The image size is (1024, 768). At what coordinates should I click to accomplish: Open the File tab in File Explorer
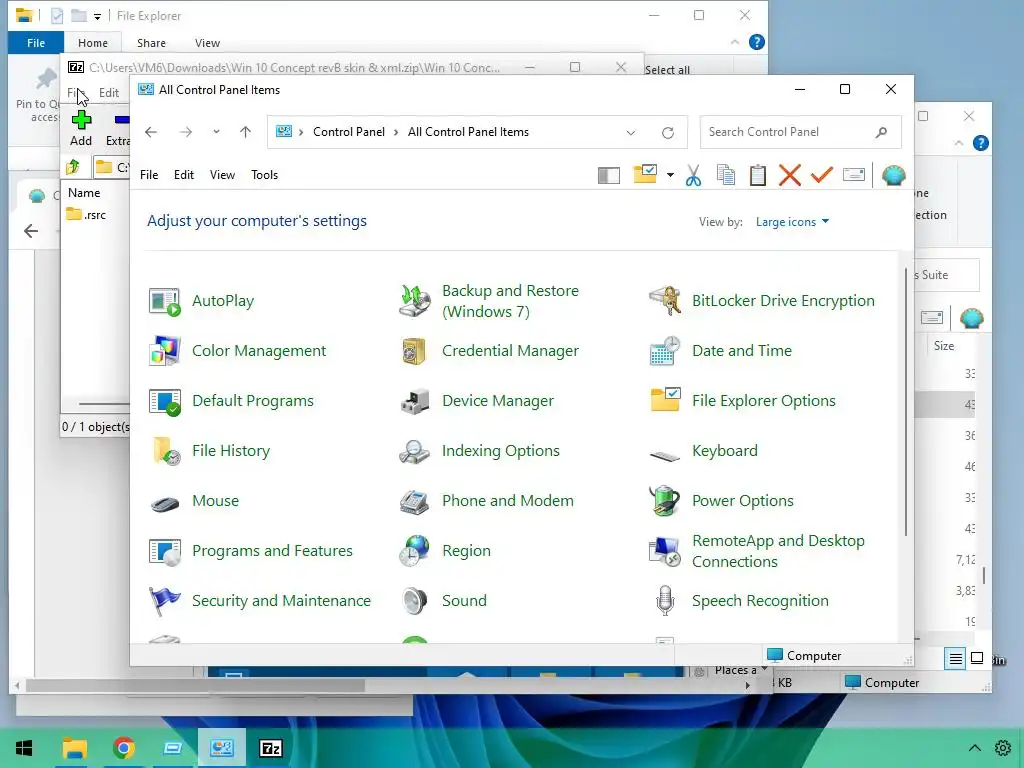pyautogui.click(x=36, y=43)
